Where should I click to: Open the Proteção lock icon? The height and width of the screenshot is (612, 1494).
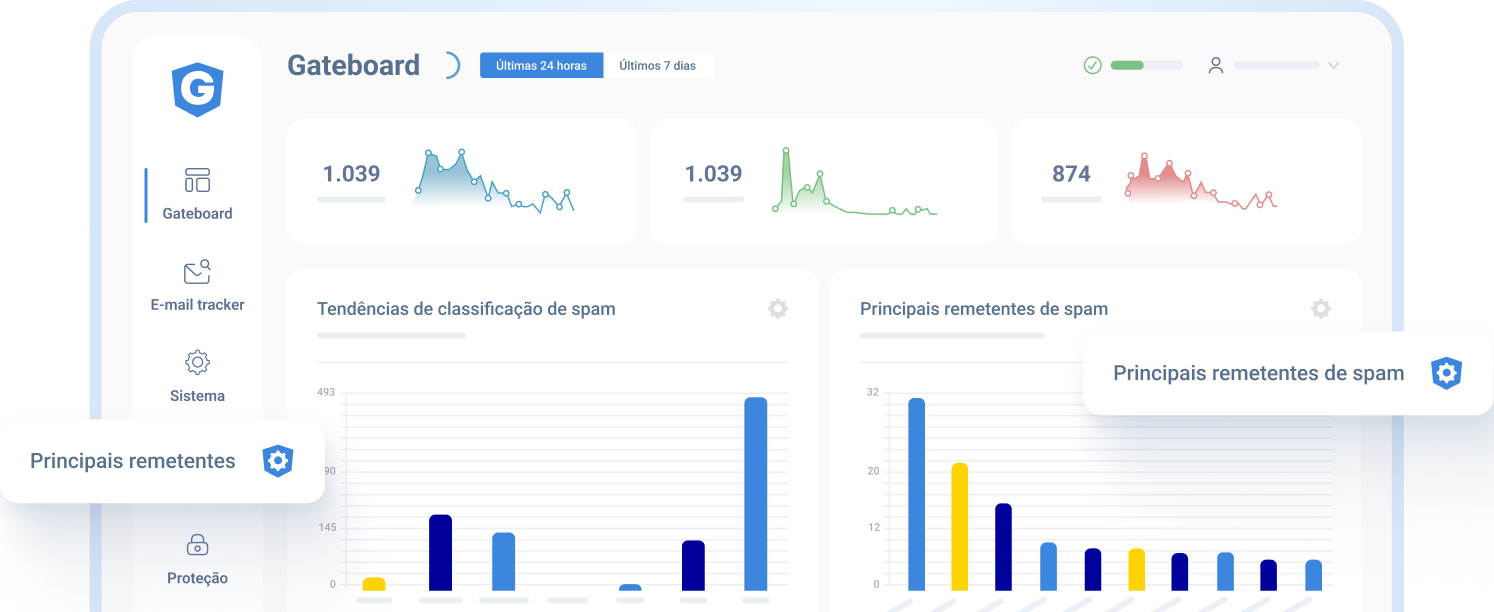[x=197, y=545]
